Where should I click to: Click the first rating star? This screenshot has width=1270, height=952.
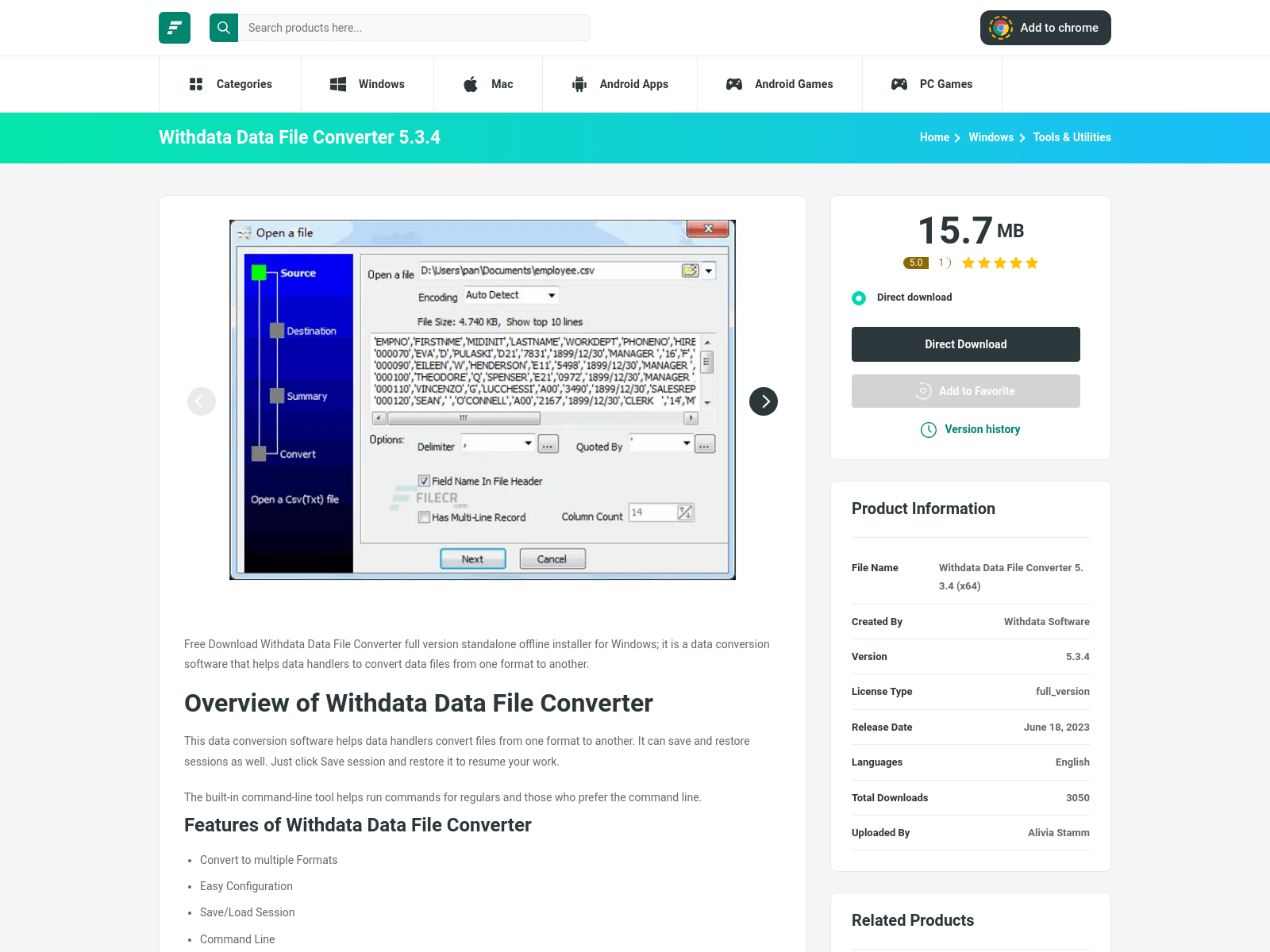(x=968, y=263)
